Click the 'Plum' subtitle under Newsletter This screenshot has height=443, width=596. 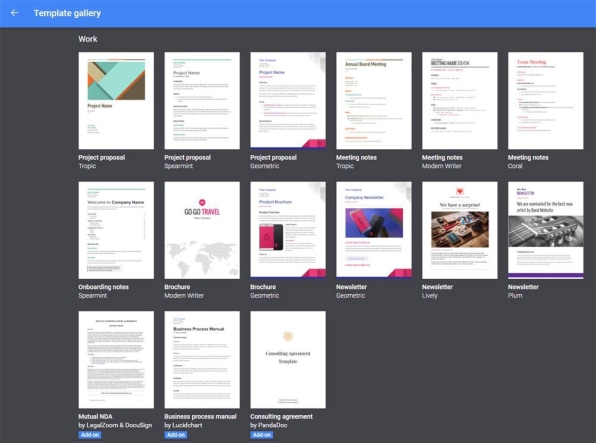click(x=515, y=296)
